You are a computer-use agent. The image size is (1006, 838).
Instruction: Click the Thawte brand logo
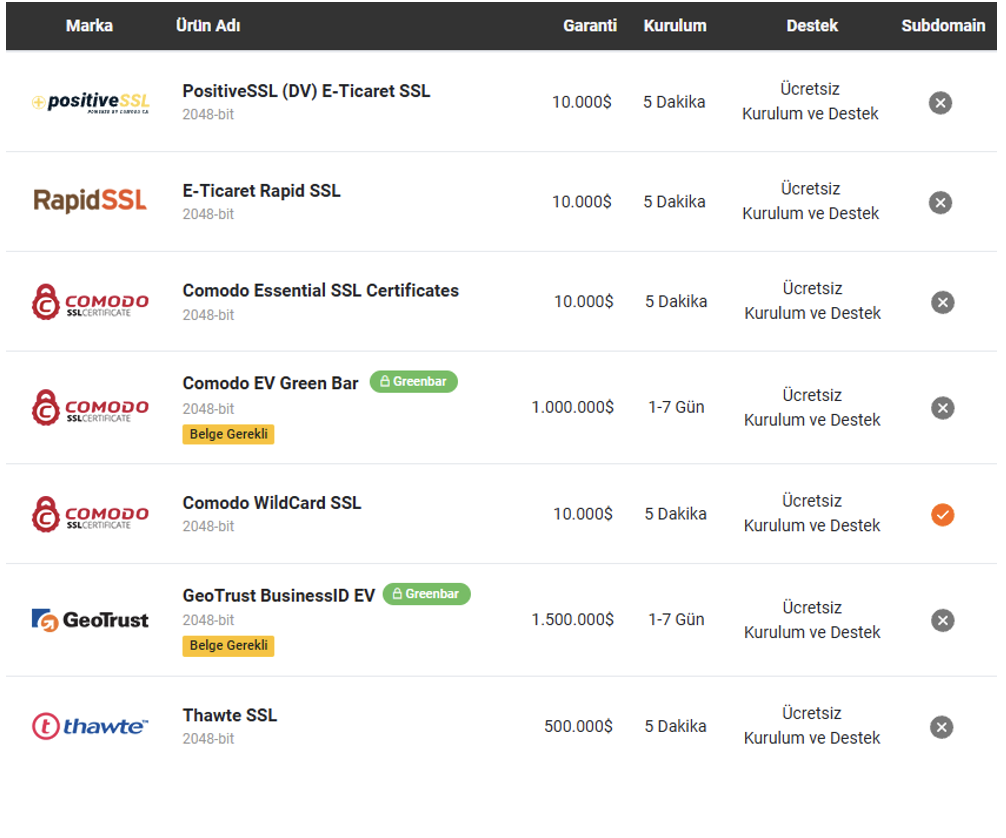point(90,726)
